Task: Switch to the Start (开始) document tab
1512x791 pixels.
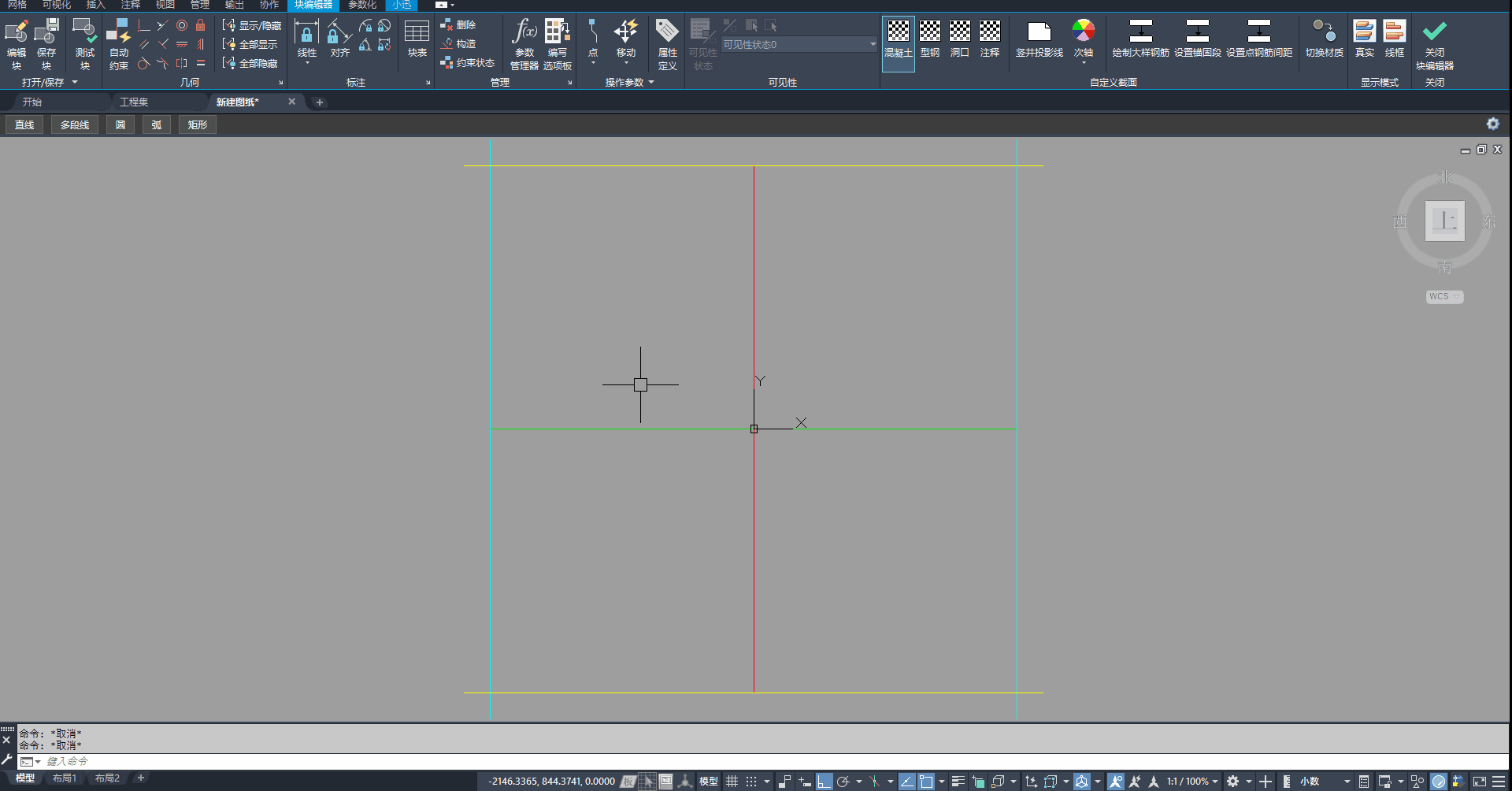Action: [31, 102]
